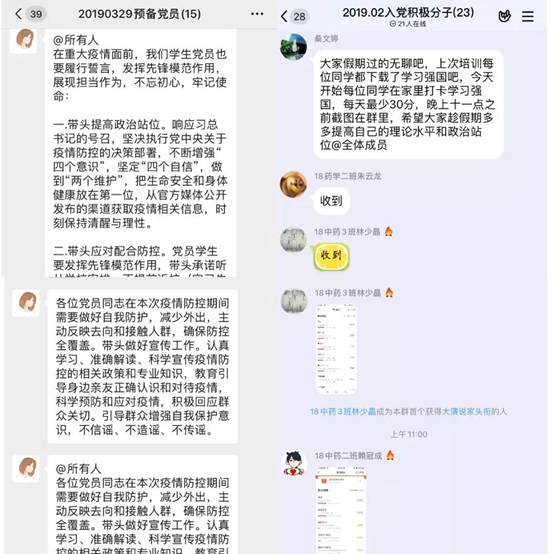Tap the bear avatar next to 收到
The image size is (554, 554).
(x=293, y=184)
